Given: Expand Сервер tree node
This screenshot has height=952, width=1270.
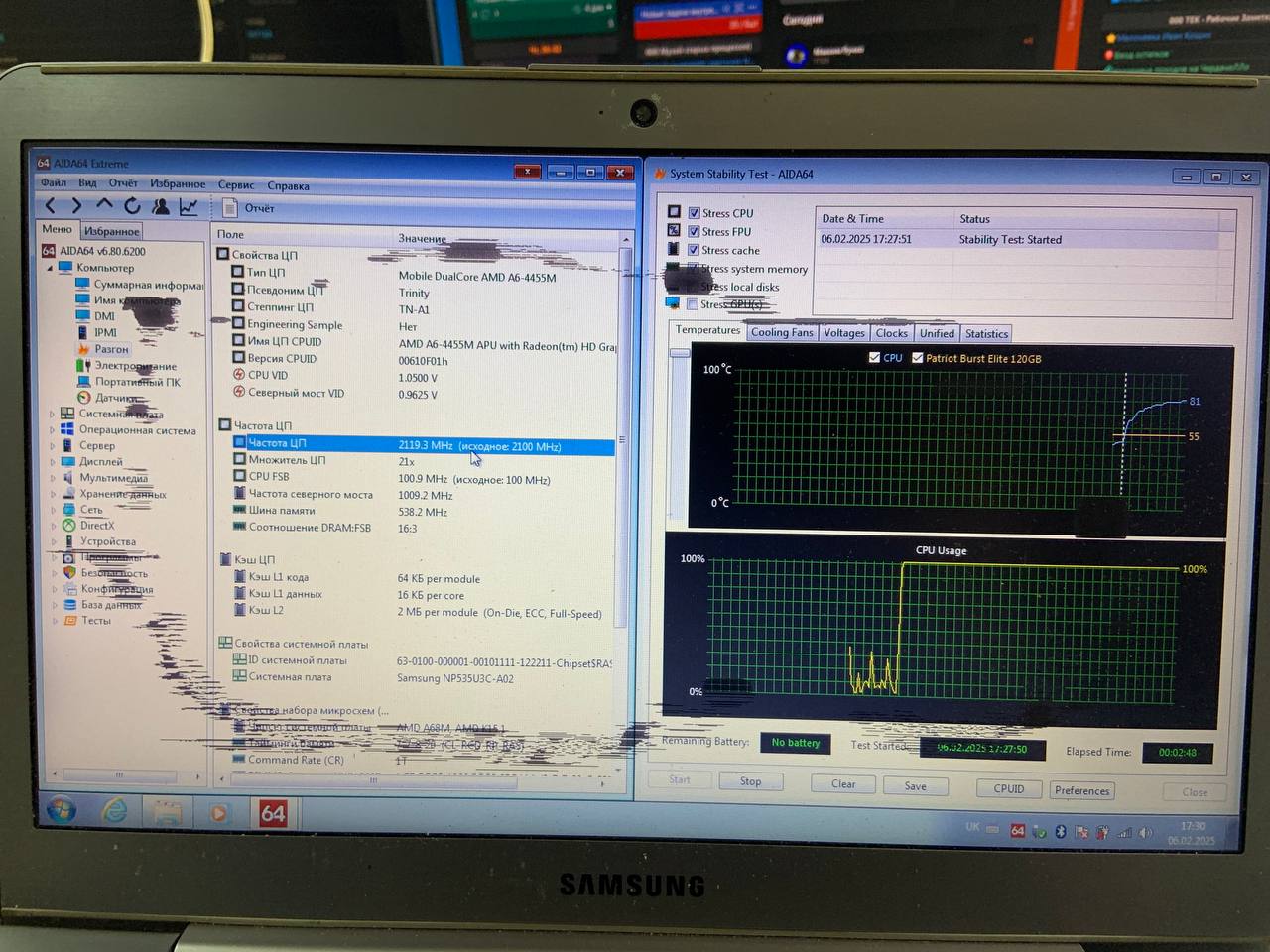Looking at the screenshot, I should tap(53, 446).
